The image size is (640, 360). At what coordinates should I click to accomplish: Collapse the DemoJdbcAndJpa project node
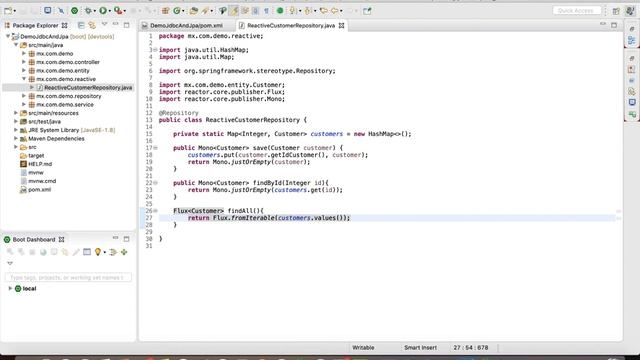(x=8, y=36)
